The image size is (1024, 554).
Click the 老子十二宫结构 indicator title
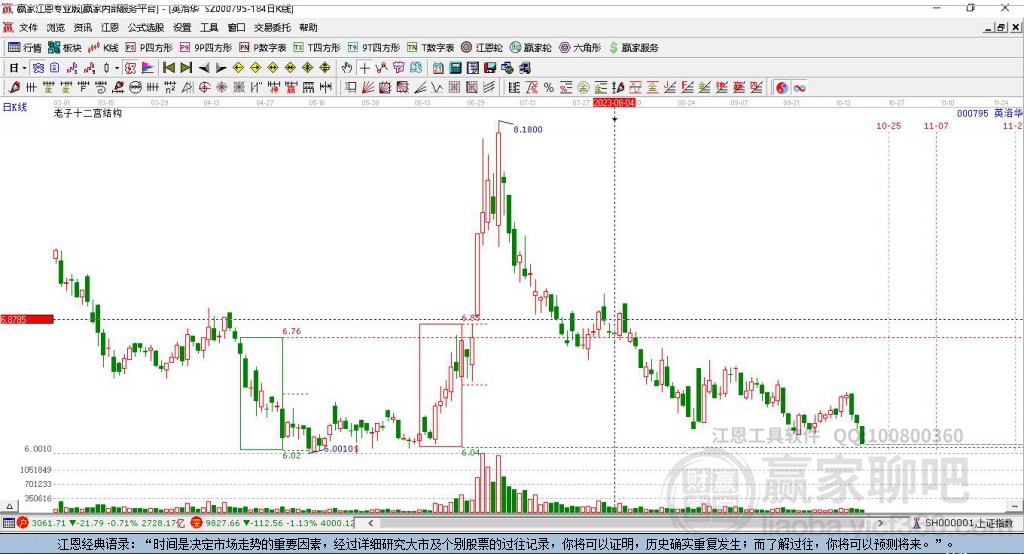click(x=88, y=114)
